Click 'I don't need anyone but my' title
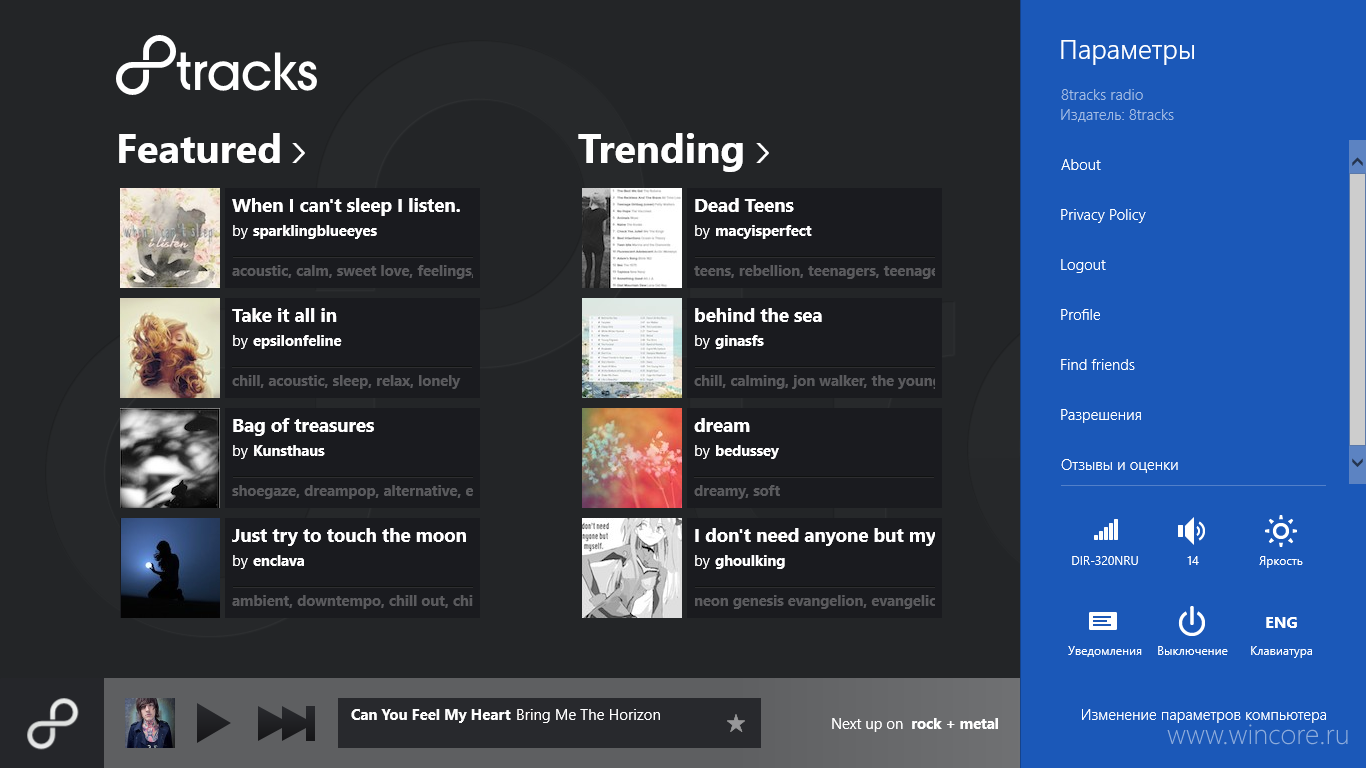 click(x=815, y=536)
